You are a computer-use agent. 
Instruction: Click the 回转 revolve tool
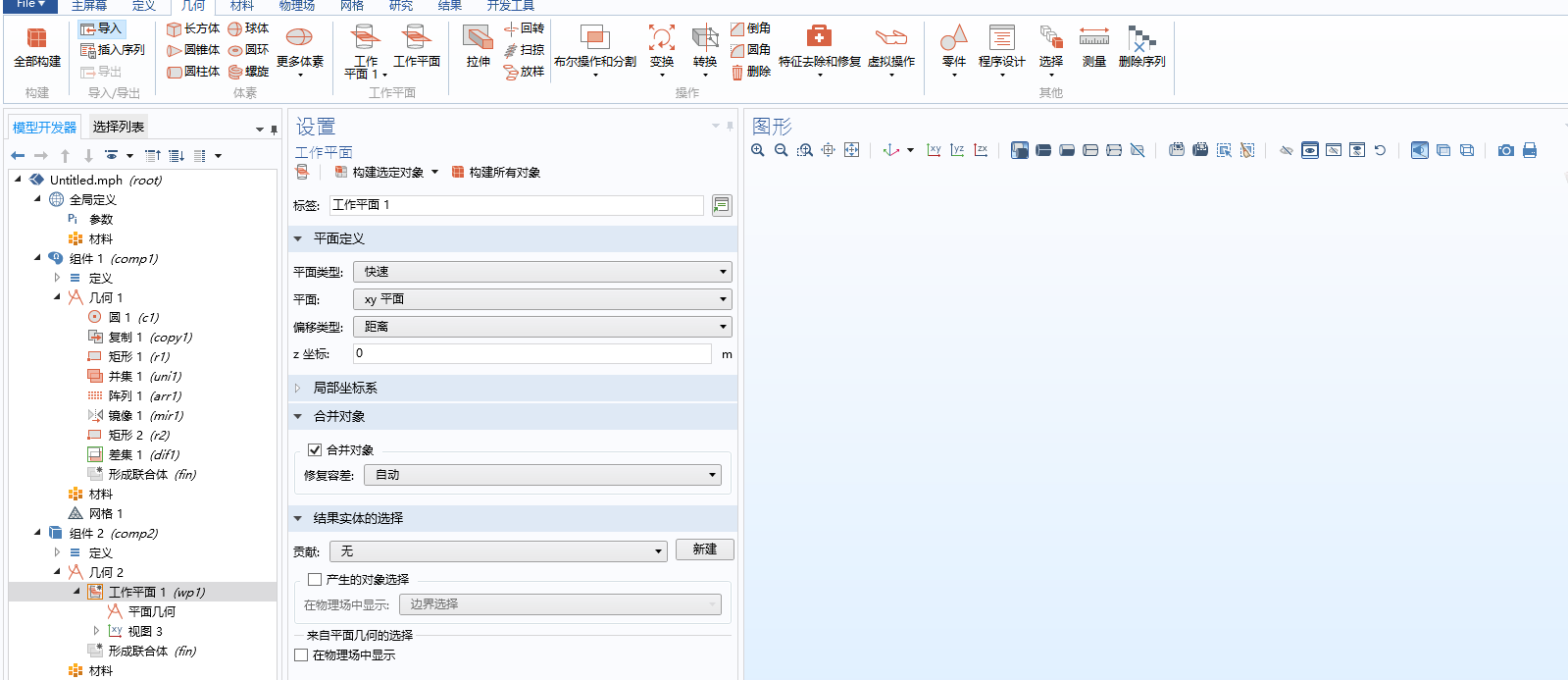pos(524,28)
